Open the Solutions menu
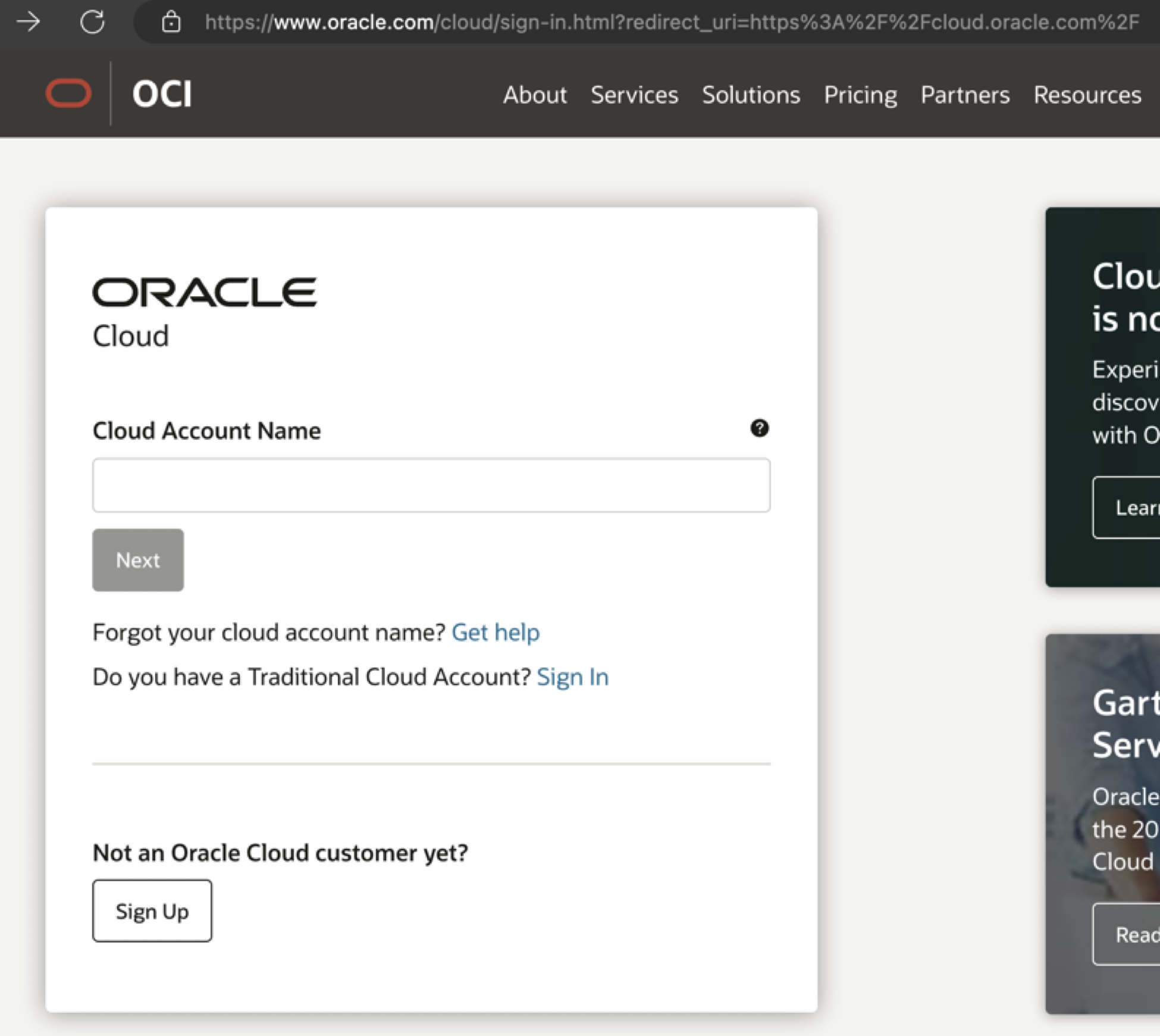Screen dimensions: 1160x1036 pos(751,95)
